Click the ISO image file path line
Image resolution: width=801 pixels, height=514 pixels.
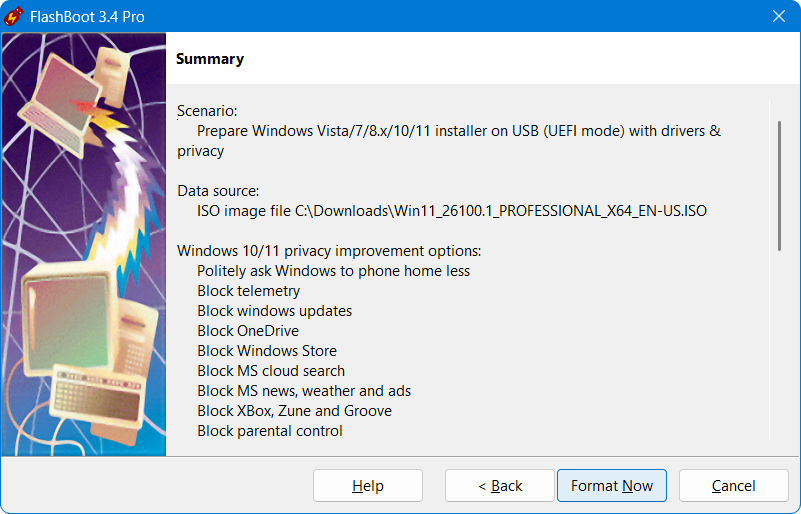tap(451, 211)
